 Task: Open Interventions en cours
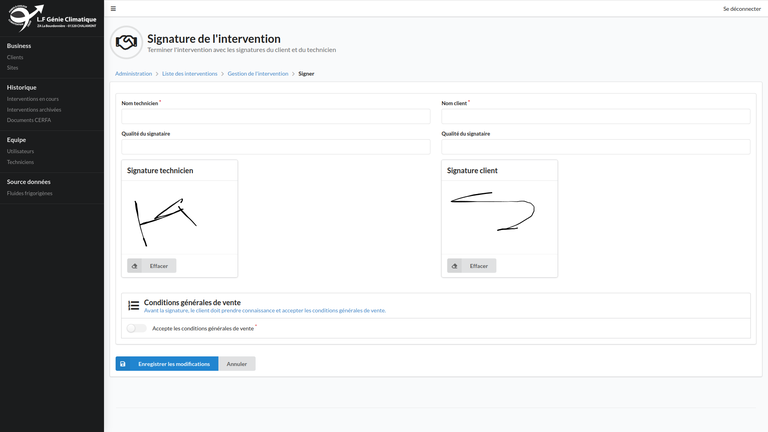pos(33,99)
